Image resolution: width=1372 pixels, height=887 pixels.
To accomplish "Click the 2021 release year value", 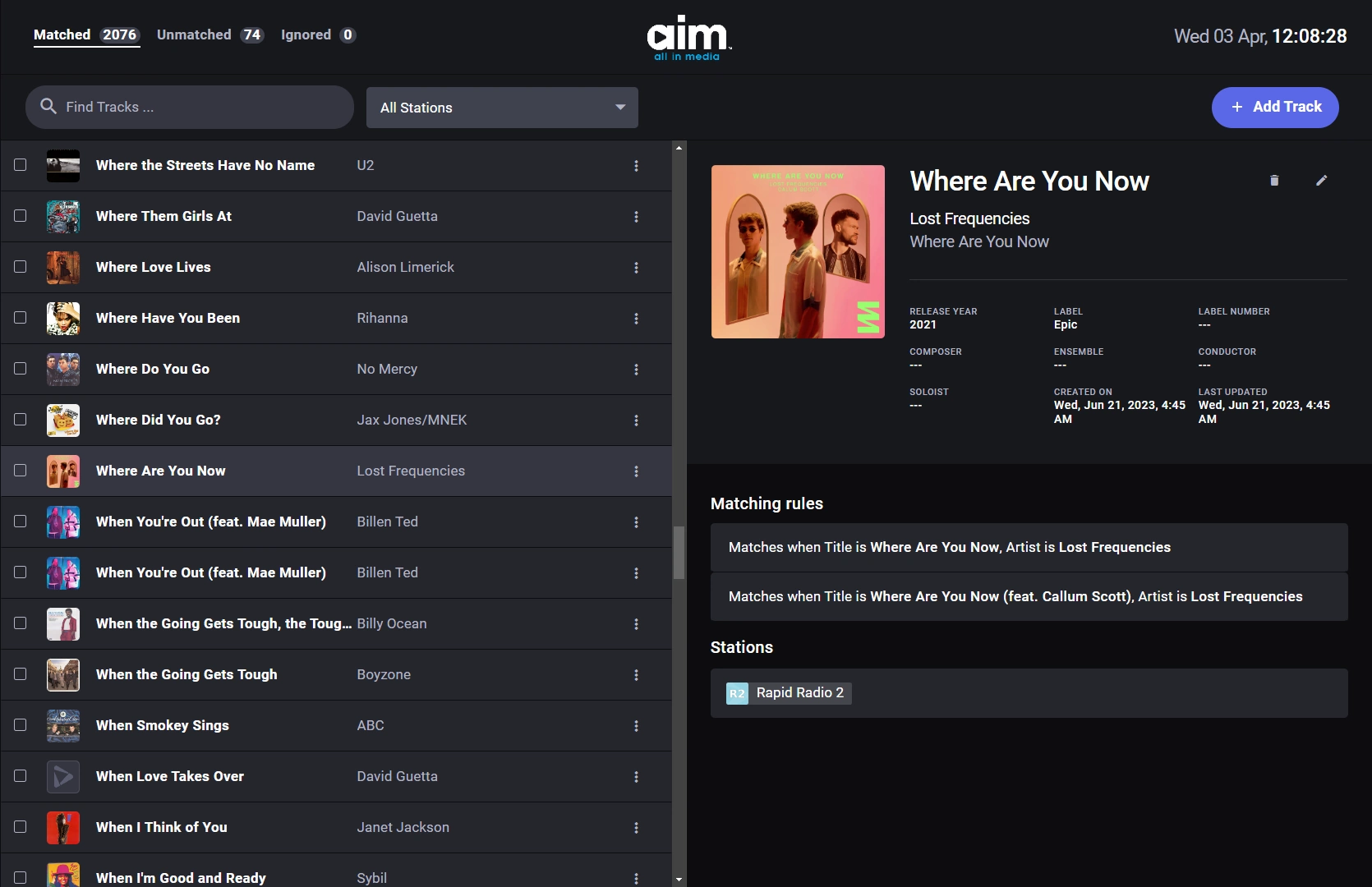I will click(923, 324).
